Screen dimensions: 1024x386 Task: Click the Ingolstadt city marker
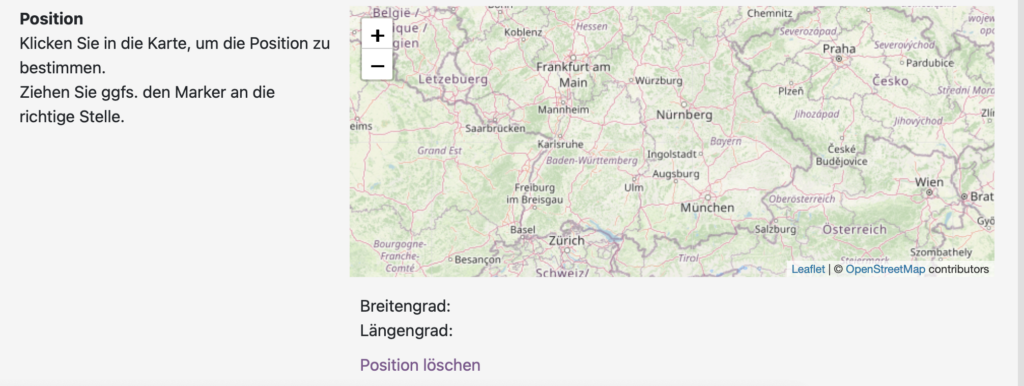click(701, 154)
